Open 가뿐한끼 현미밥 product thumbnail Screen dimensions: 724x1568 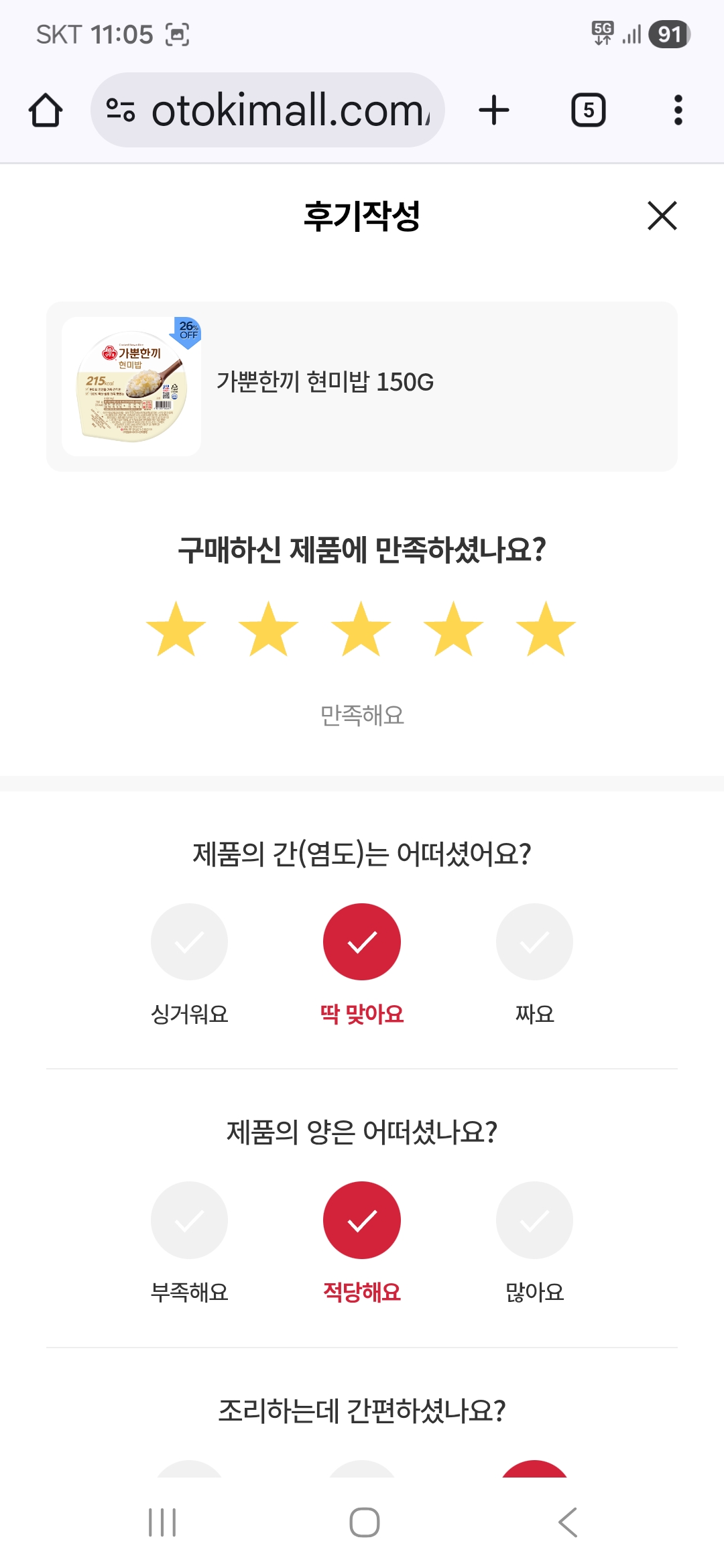coord(131,387)
